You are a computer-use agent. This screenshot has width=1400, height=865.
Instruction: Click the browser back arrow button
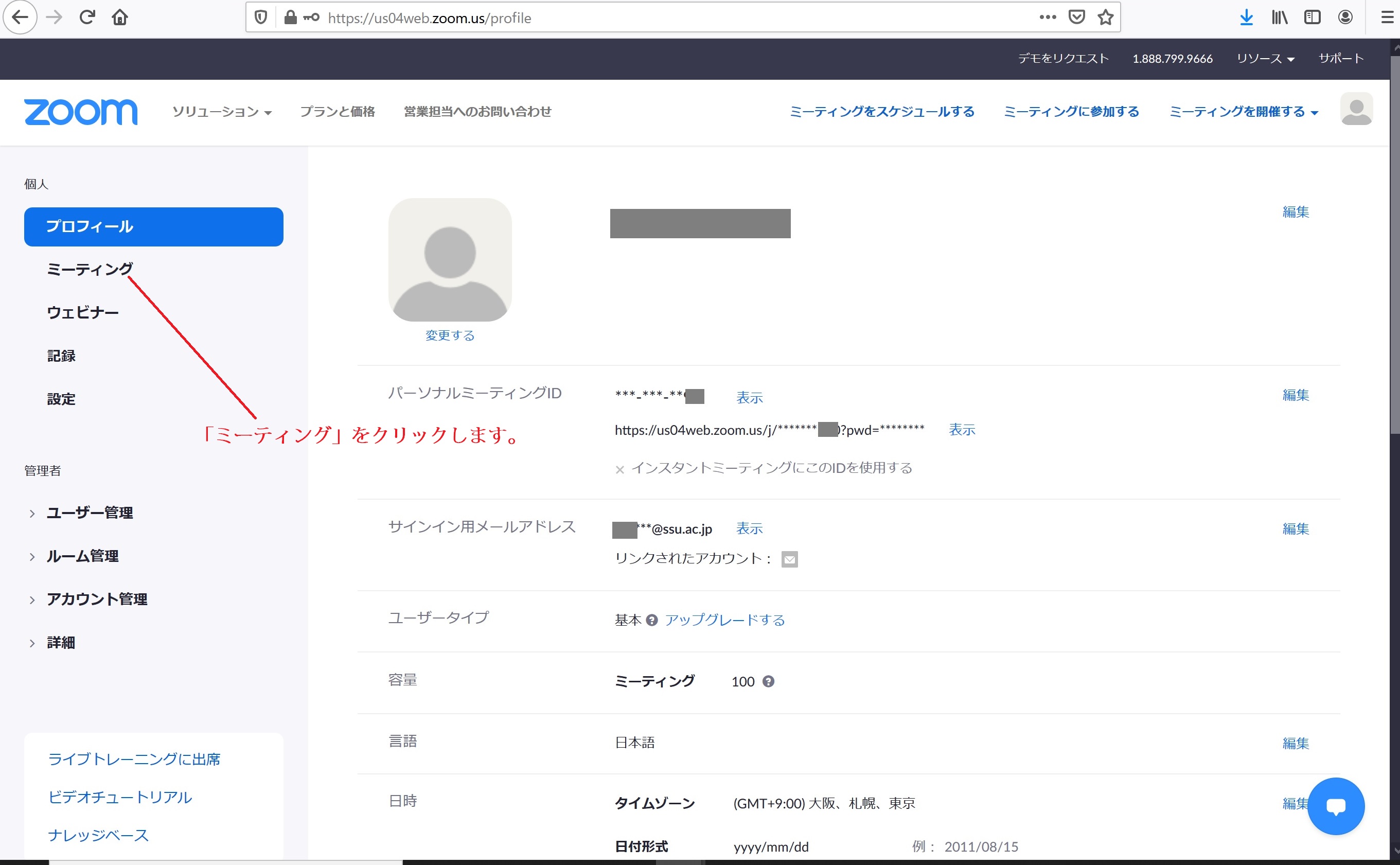(20, 17)
